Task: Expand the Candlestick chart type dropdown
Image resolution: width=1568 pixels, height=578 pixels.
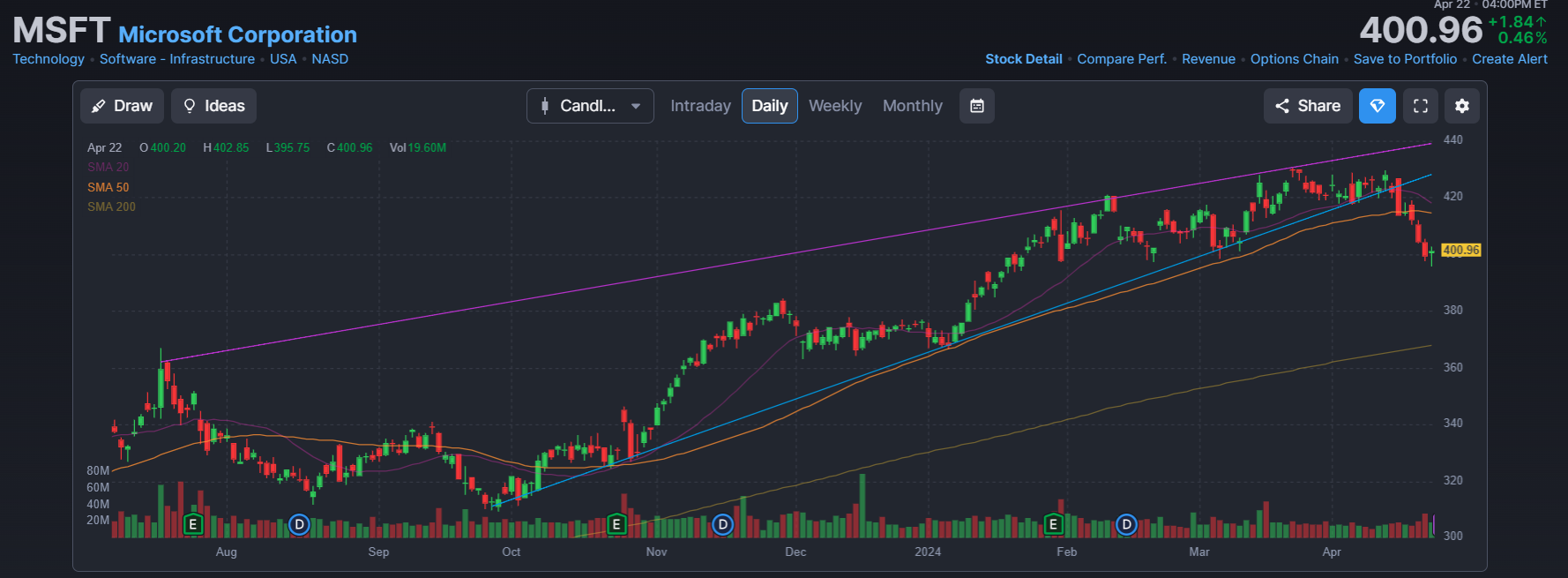Action: [590, 106]
